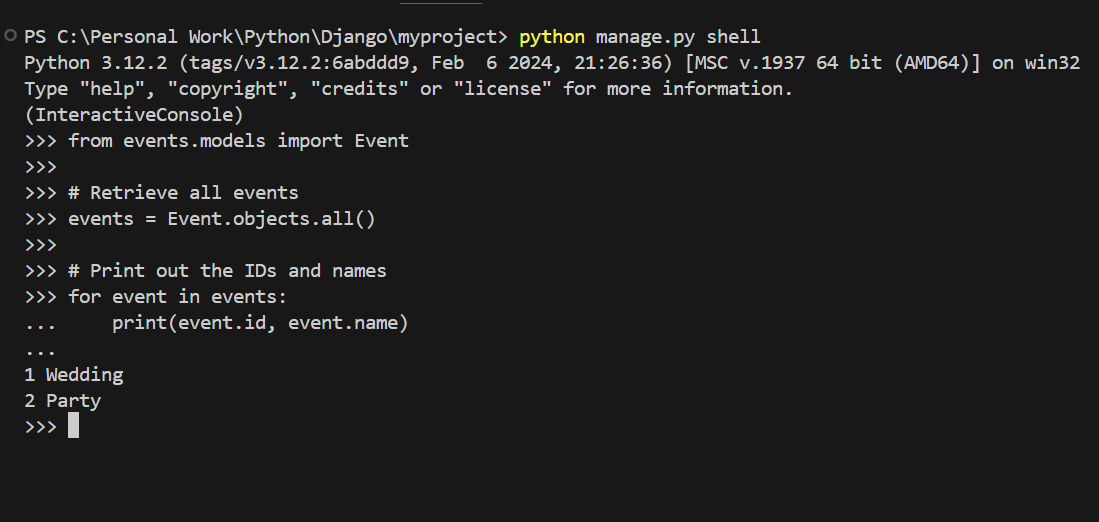Click the last '>>>' prompt beside the cursor
Image resolution: width=1099 pixels, height=522 pixels.
[x=41, y=427]
